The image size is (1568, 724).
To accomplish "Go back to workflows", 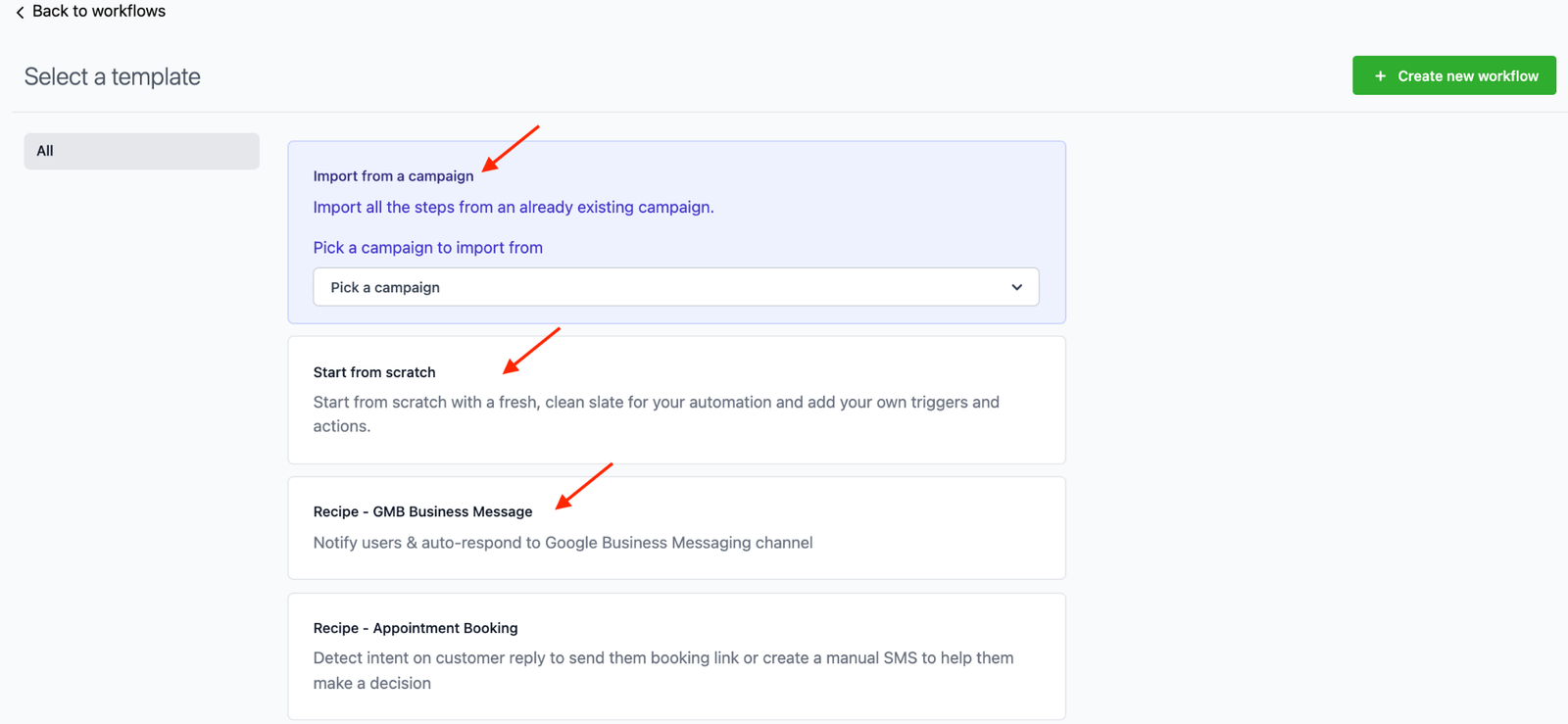I will 98,12.
